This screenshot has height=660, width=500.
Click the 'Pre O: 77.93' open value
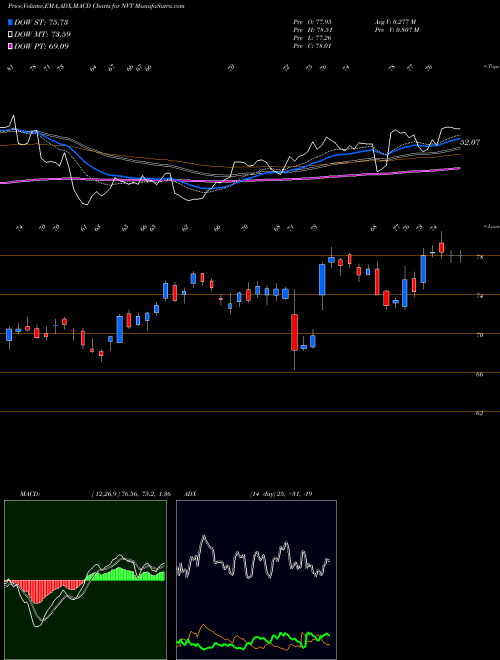(x=313, y=21)
